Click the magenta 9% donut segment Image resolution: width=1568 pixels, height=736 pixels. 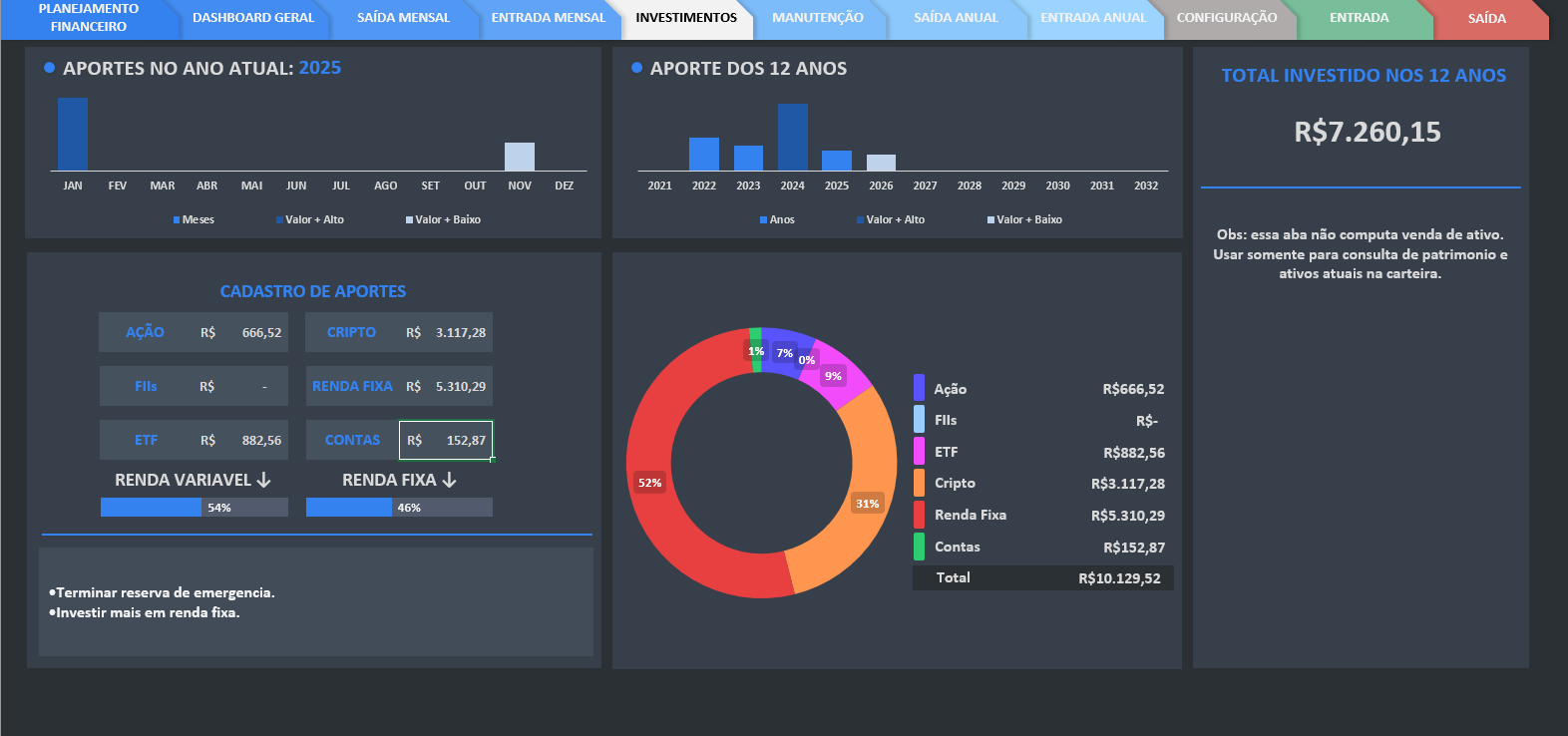click(836, 374)
